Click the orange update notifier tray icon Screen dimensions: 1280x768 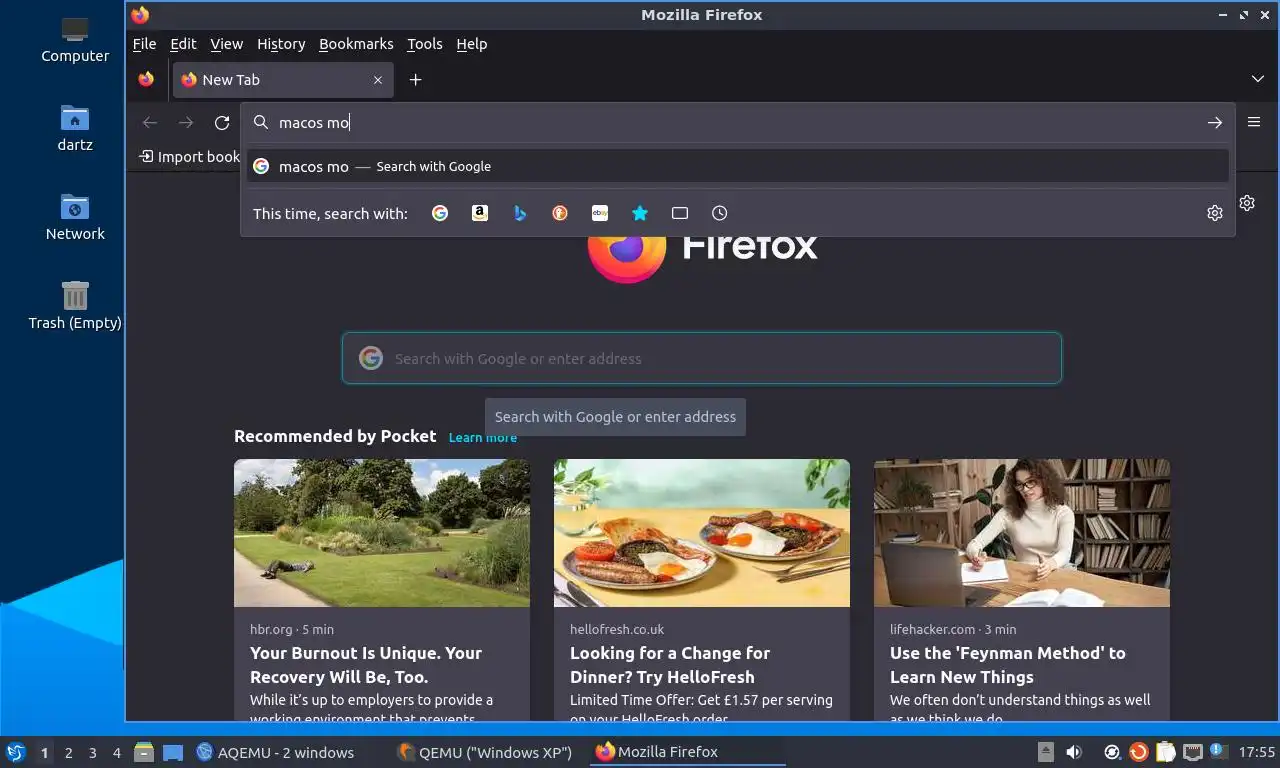(x=1138, y=752)
